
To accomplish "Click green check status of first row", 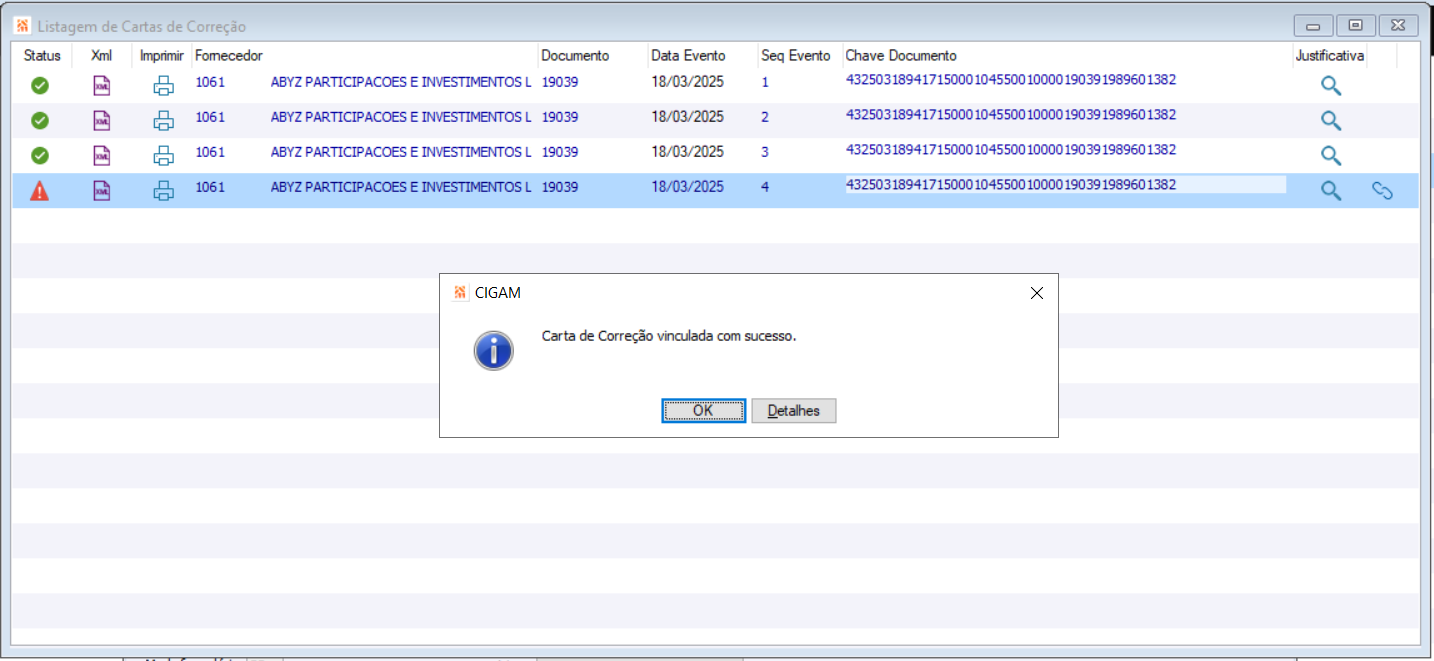I will coord(40,86).
